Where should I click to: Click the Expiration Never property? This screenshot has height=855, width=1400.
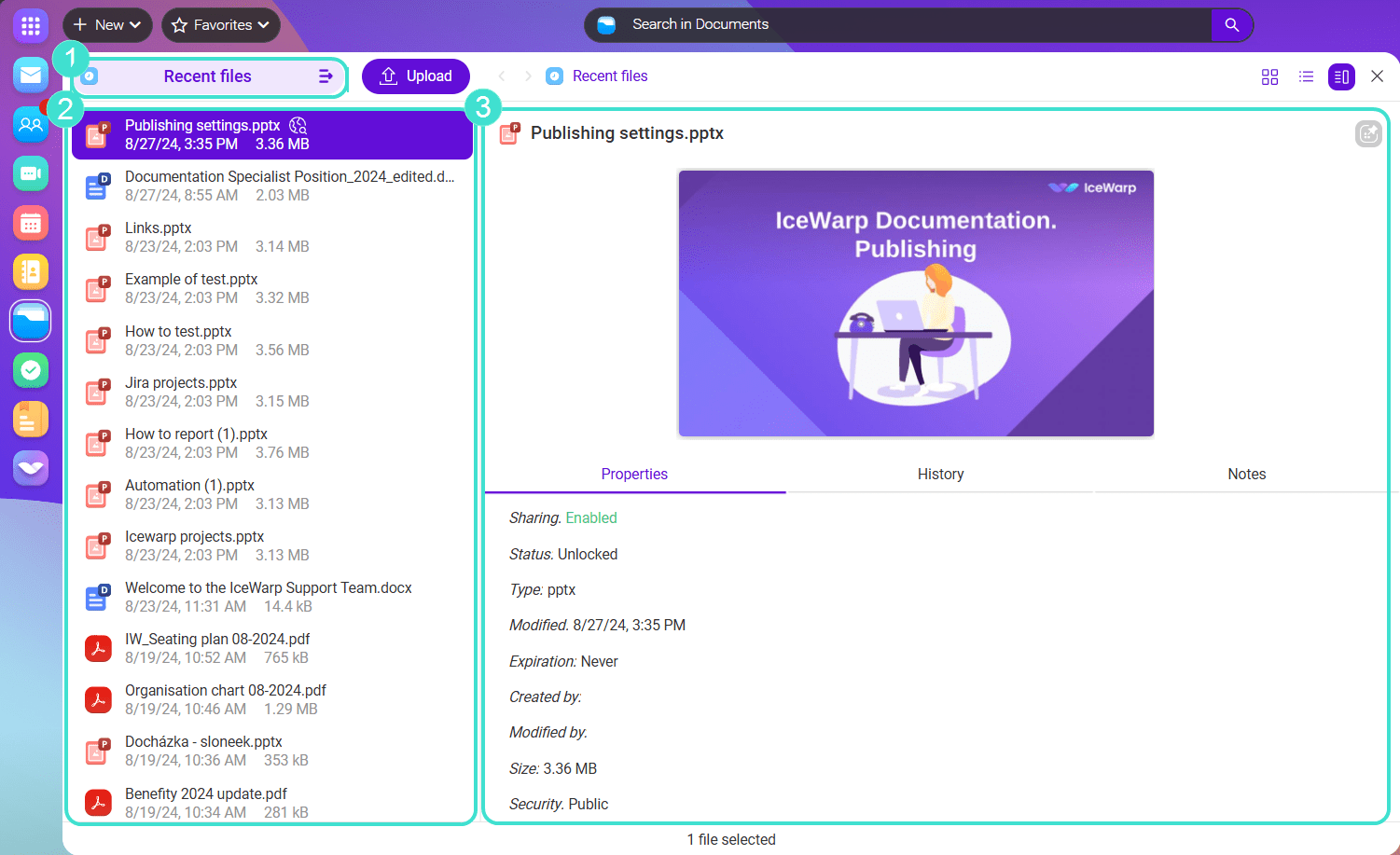[563, 661]
